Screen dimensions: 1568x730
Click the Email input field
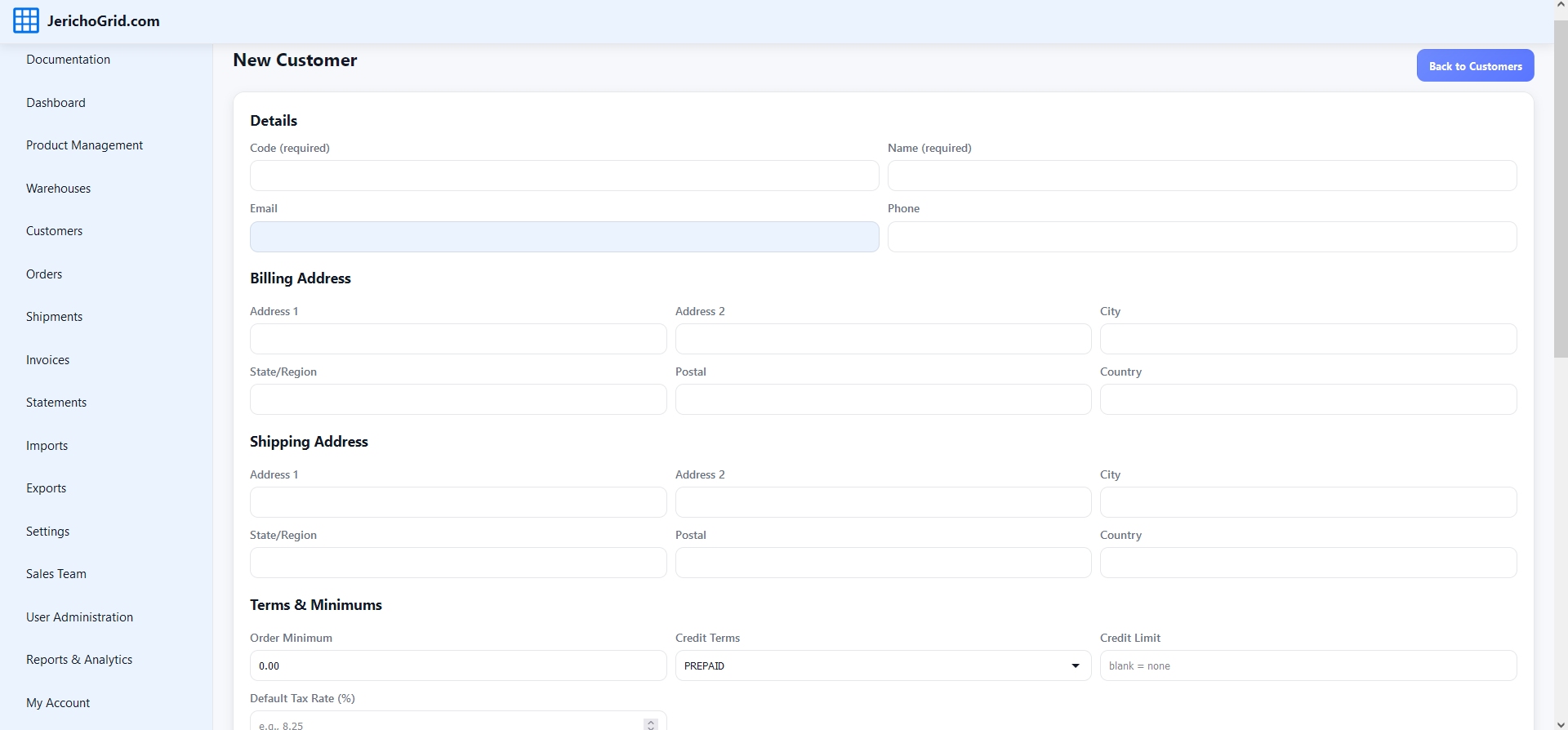click(563, 237)
